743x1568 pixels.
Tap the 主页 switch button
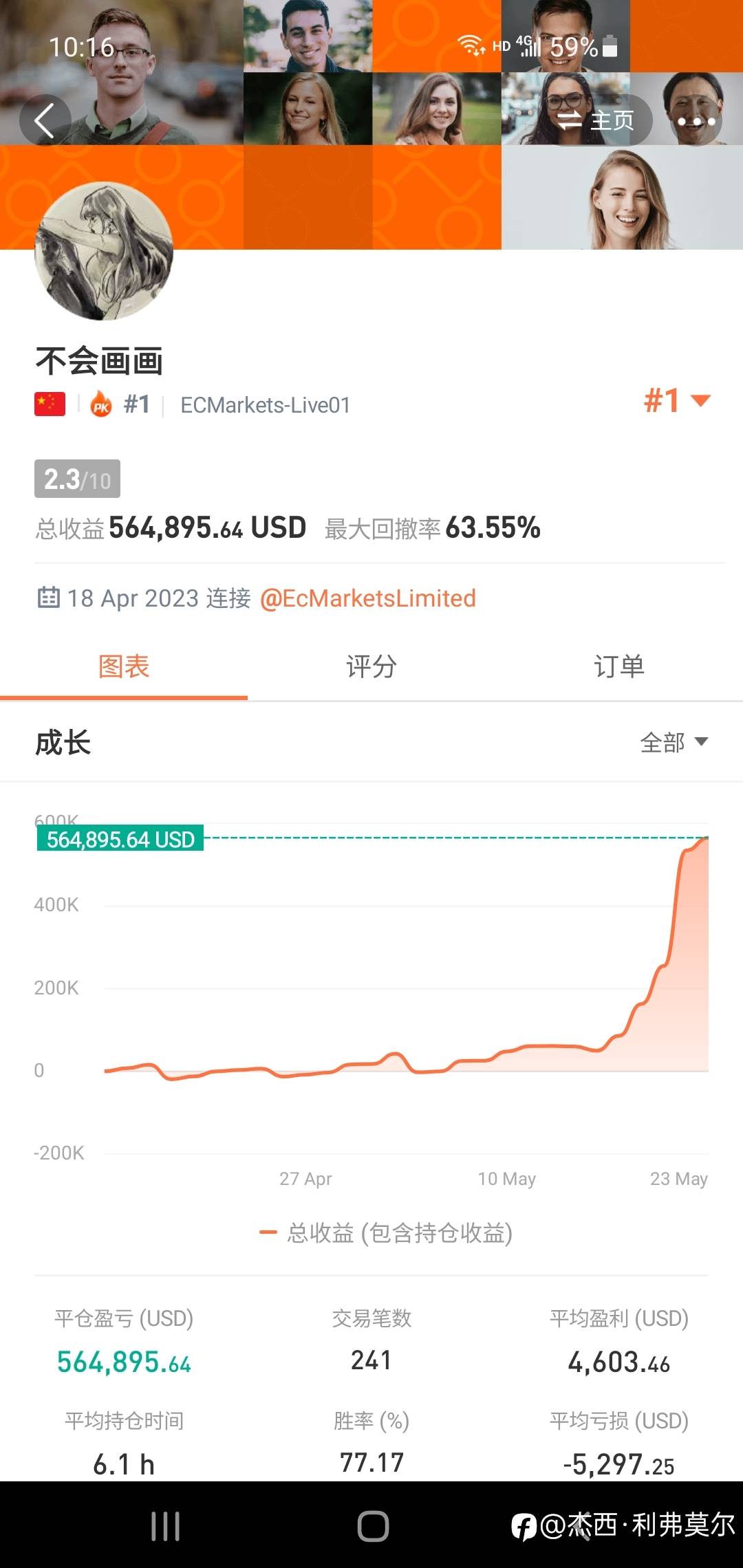click(x=596, y=121)
